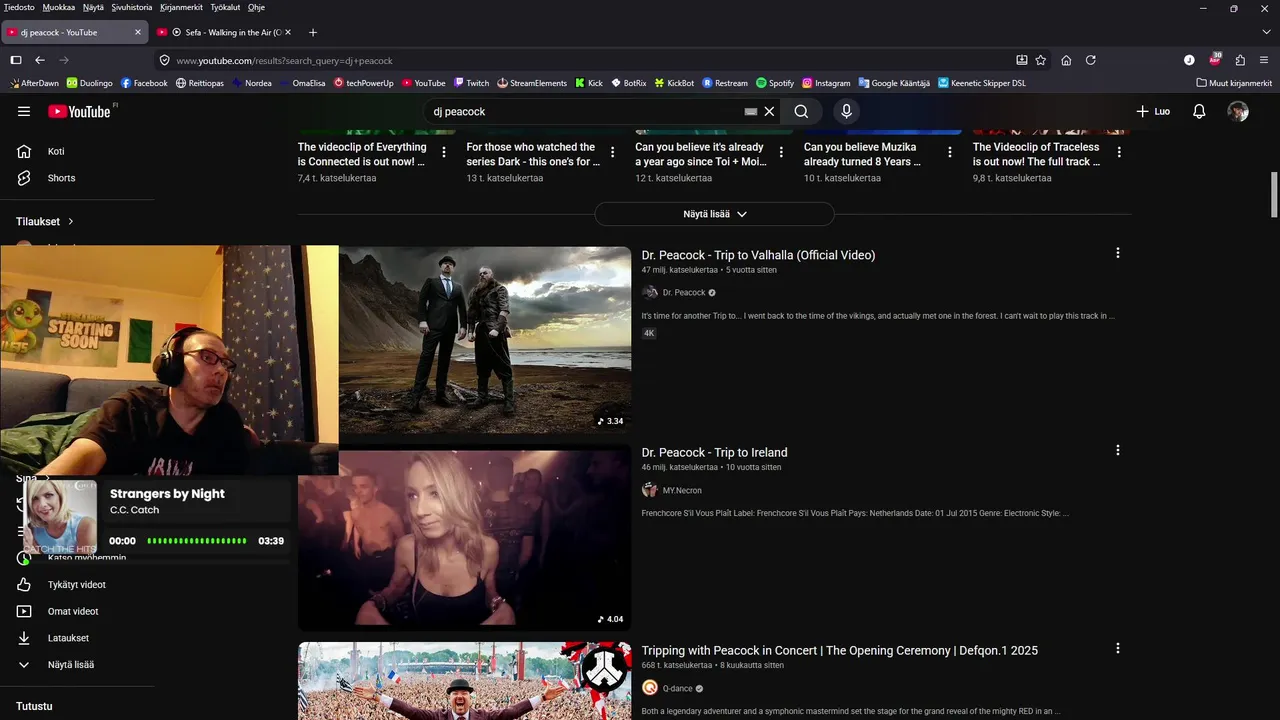Open the Dr. Peacock - Trip to Ireland title
The height and width of the screenshot is (720, 1280).
(x=714, y=453)
